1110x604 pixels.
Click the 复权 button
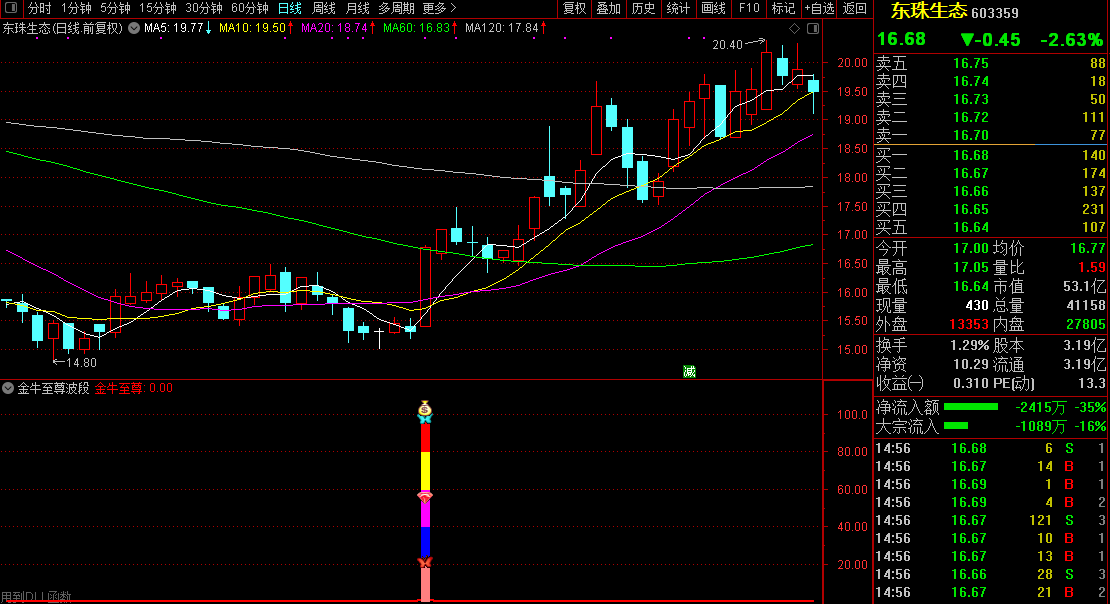[574, 8]
